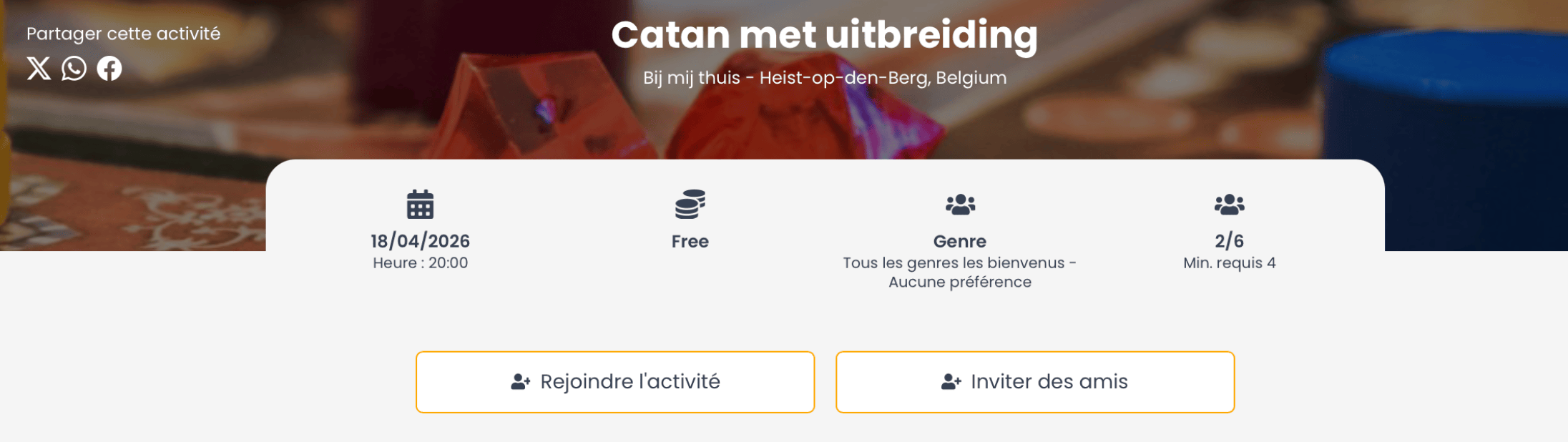Share the activity on Facebook icon
Screen dimensions: 1568x442
click(109, 69)
